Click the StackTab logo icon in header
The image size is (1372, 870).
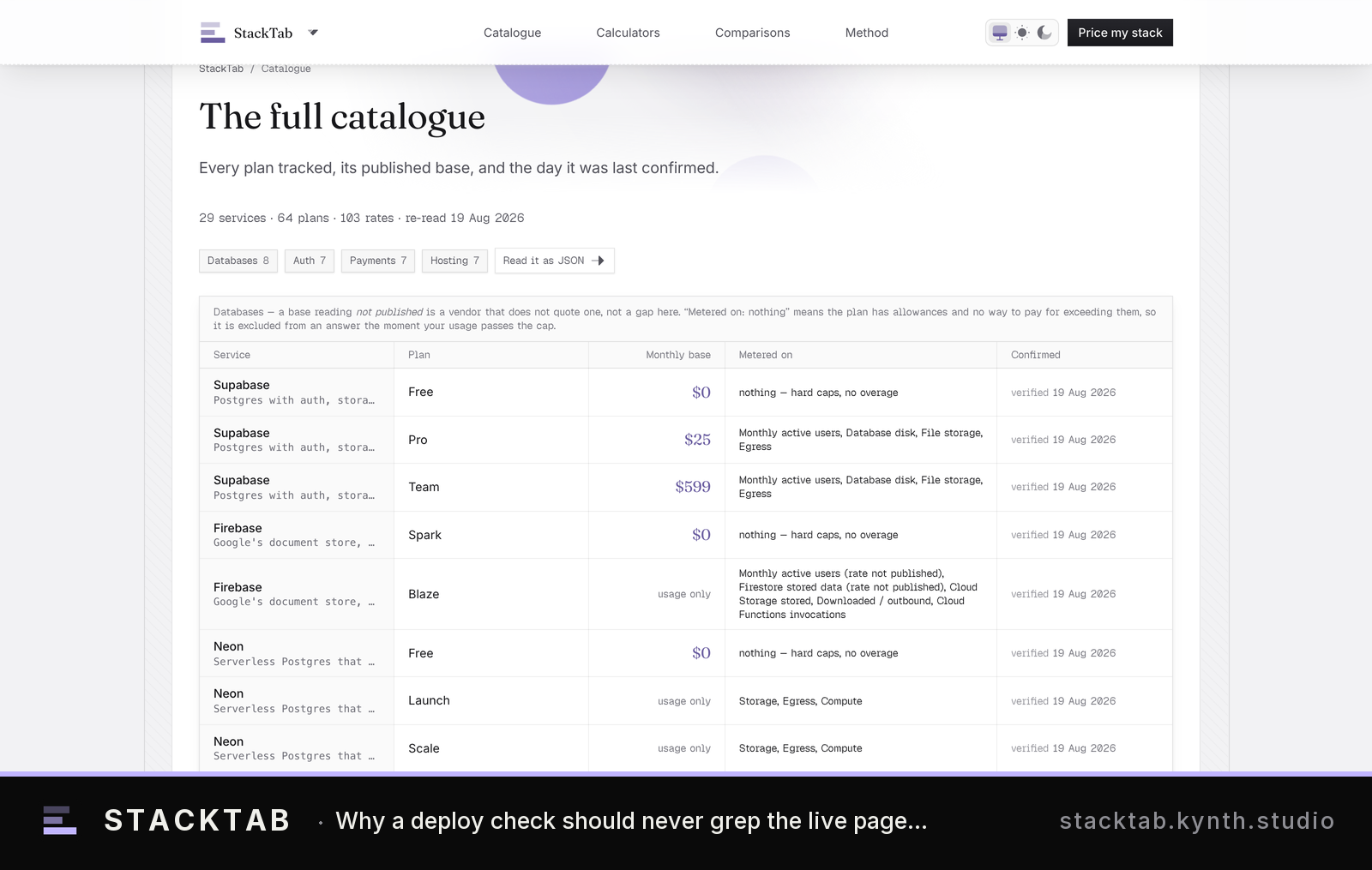(212, 33)
